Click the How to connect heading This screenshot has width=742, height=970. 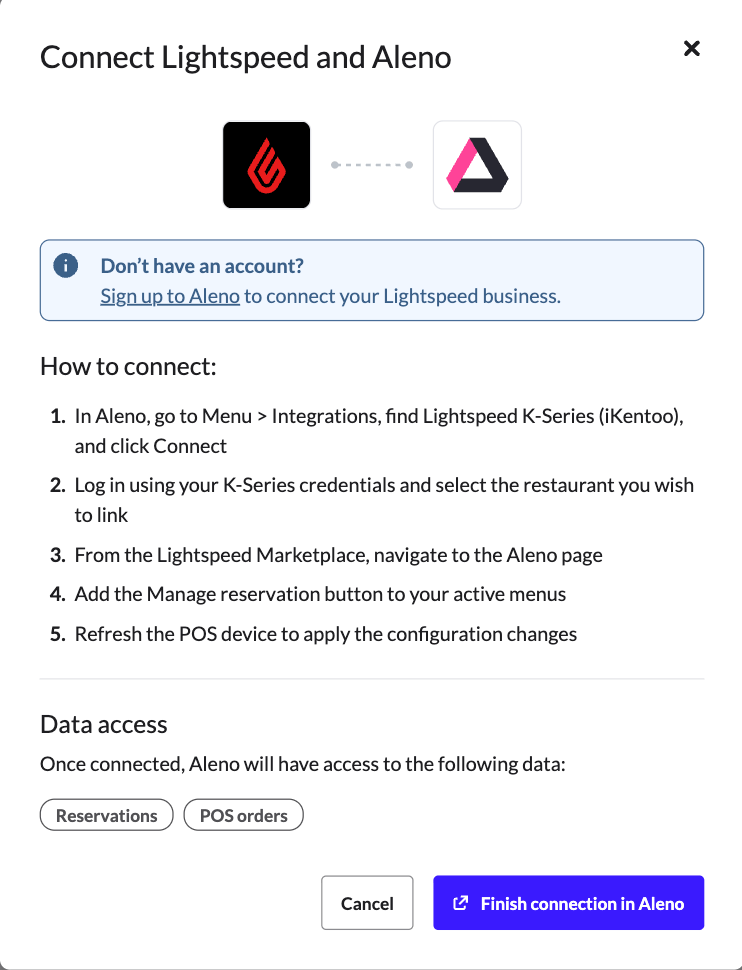pyautogui.click(x=128, y=366)
